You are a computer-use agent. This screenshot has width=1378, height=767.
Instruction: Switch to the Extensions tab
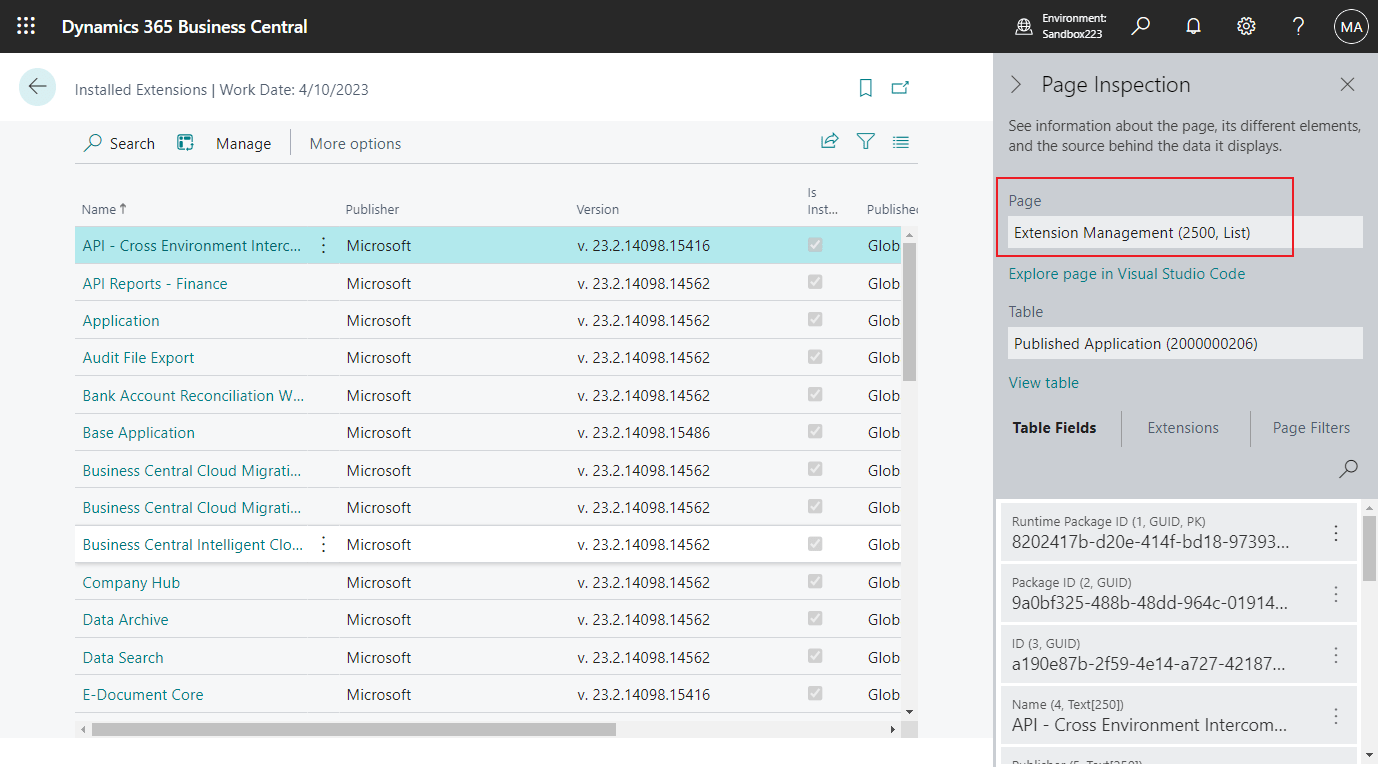(x=1182, y=428)
